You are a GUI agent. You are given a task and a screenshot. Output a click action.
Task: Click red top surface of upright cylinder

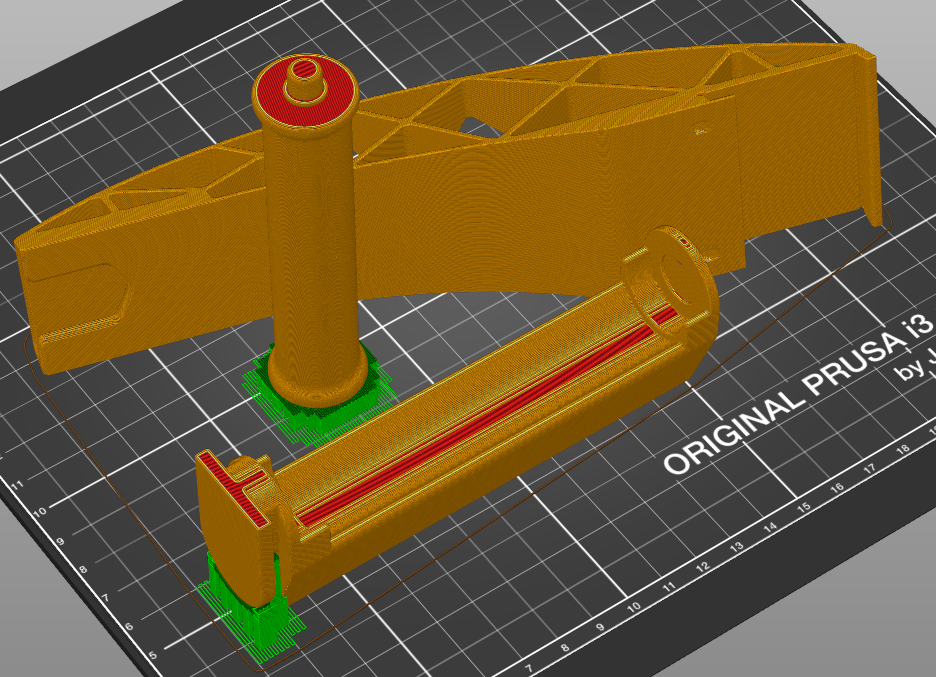(x=305, y=91)
